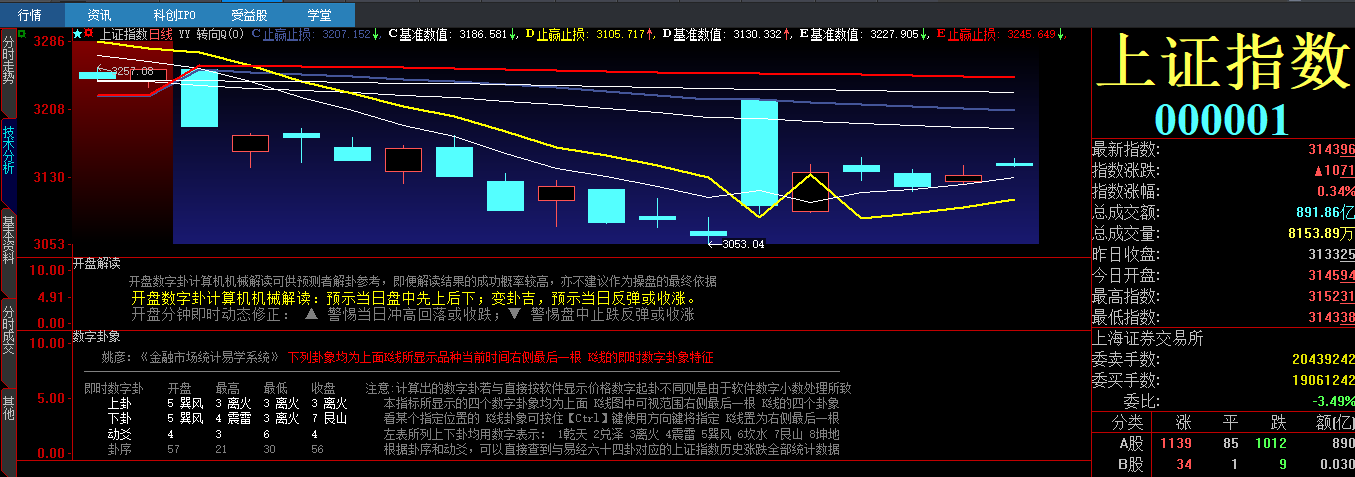Click the red up arrow after 3130.332
The height and width of the screenshot is (477, 1355).
[x=788, y=34]
